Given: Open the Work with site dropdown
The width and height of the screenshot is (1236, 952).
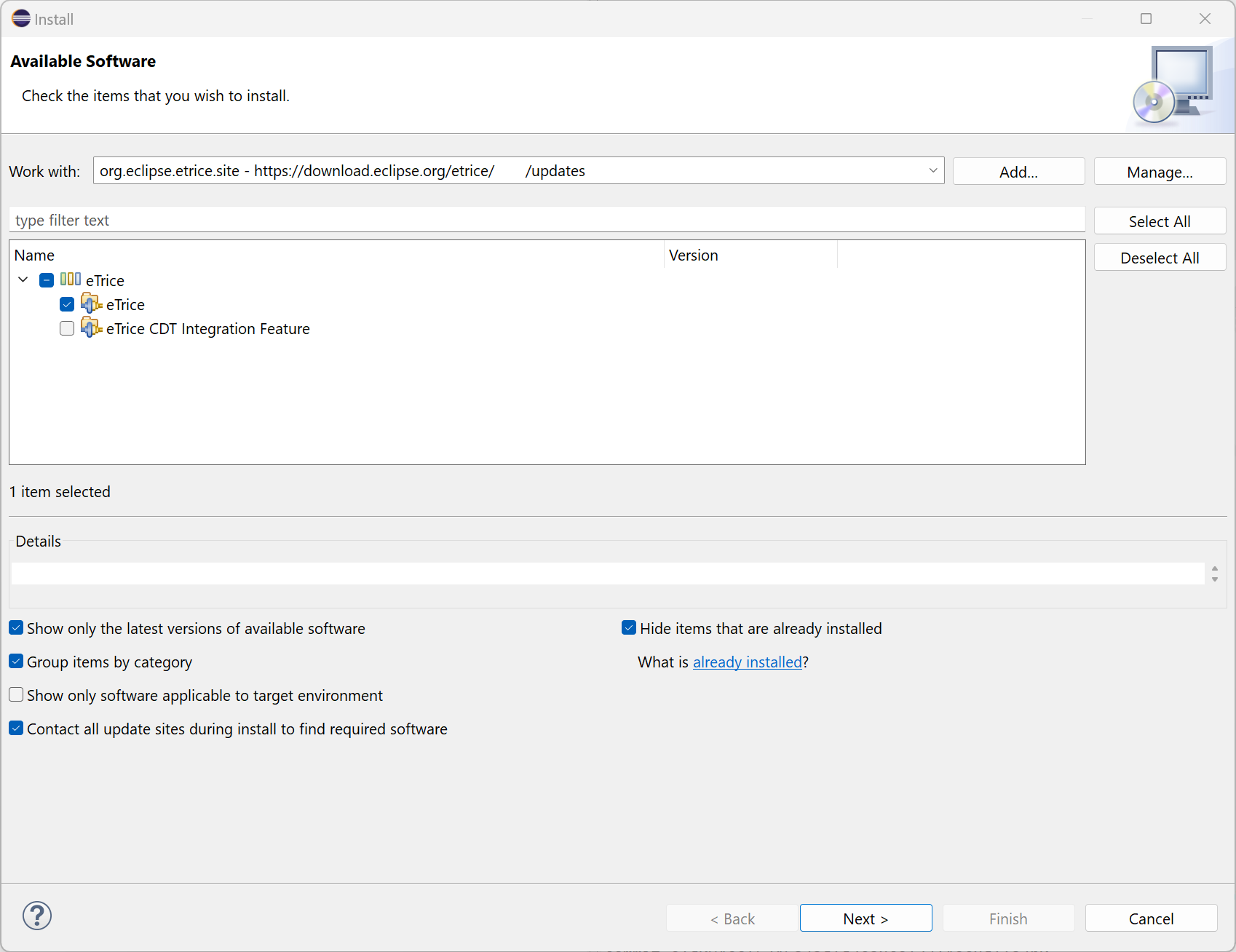Looking at the screenshot, I should [x=932, y=170].
